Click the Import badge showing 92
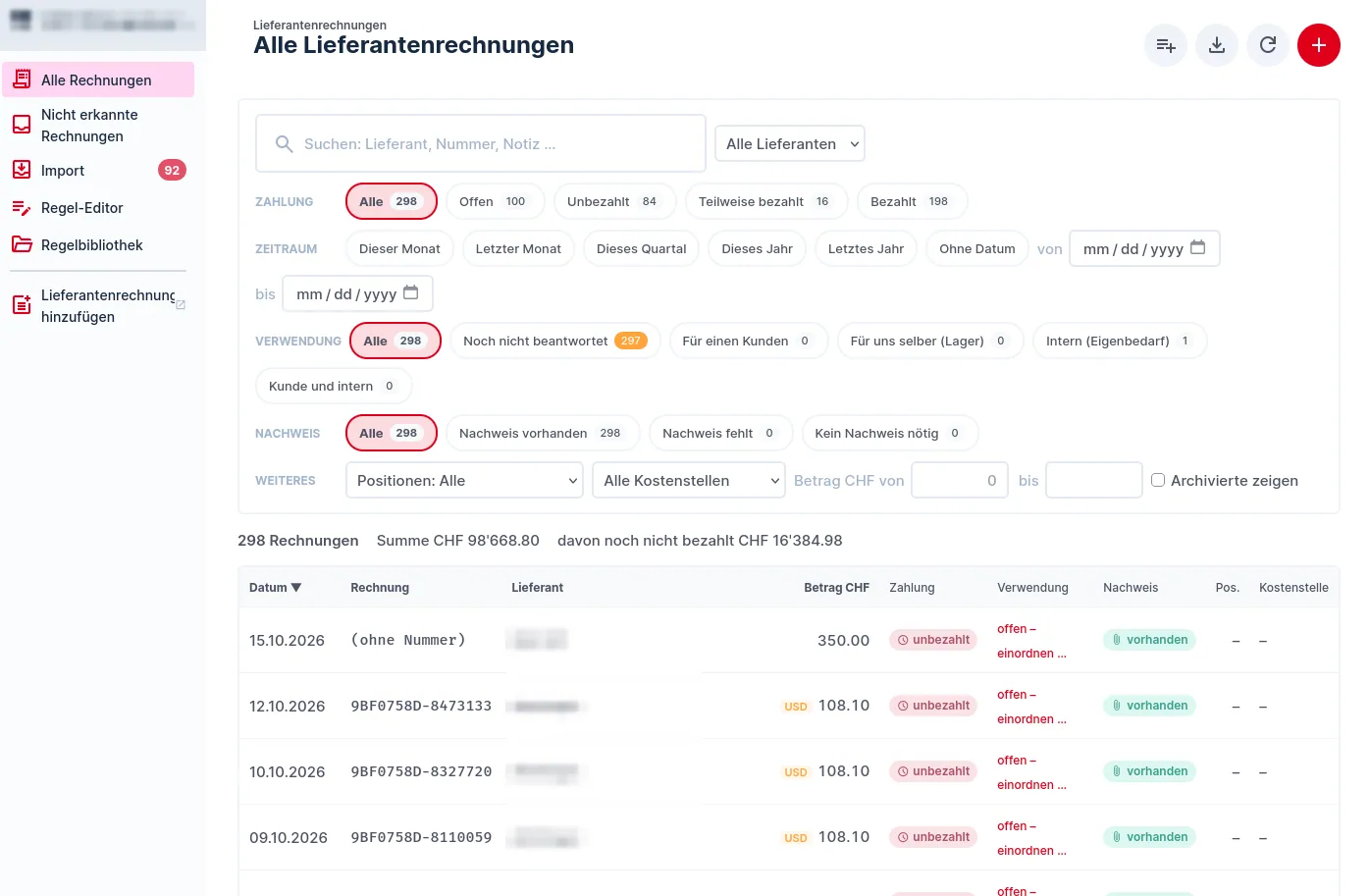1370x896 pixels. pyautogui.click(x=172, y=170)
